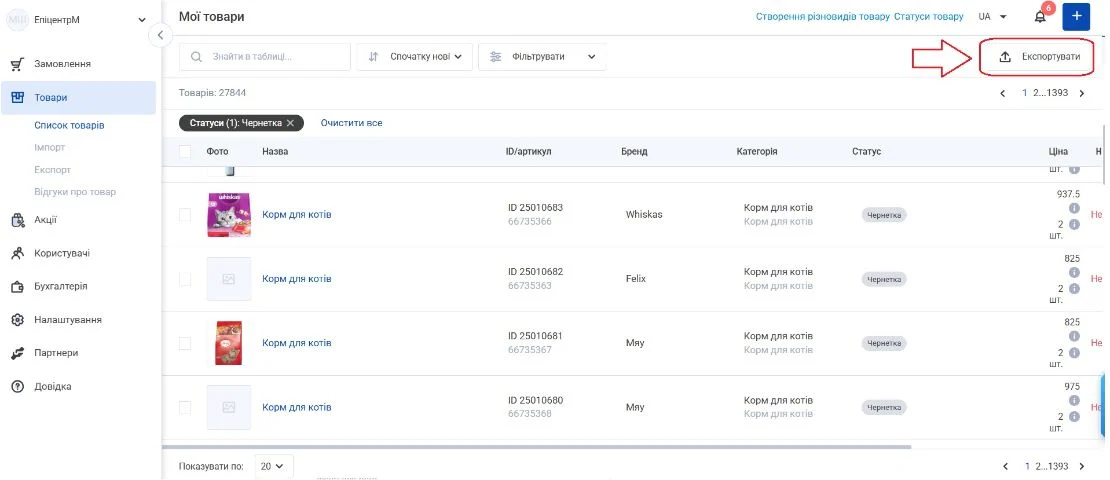Change rows per page dropdown 20
Viewport: 1110px width, 480px height.
point(273,466)
